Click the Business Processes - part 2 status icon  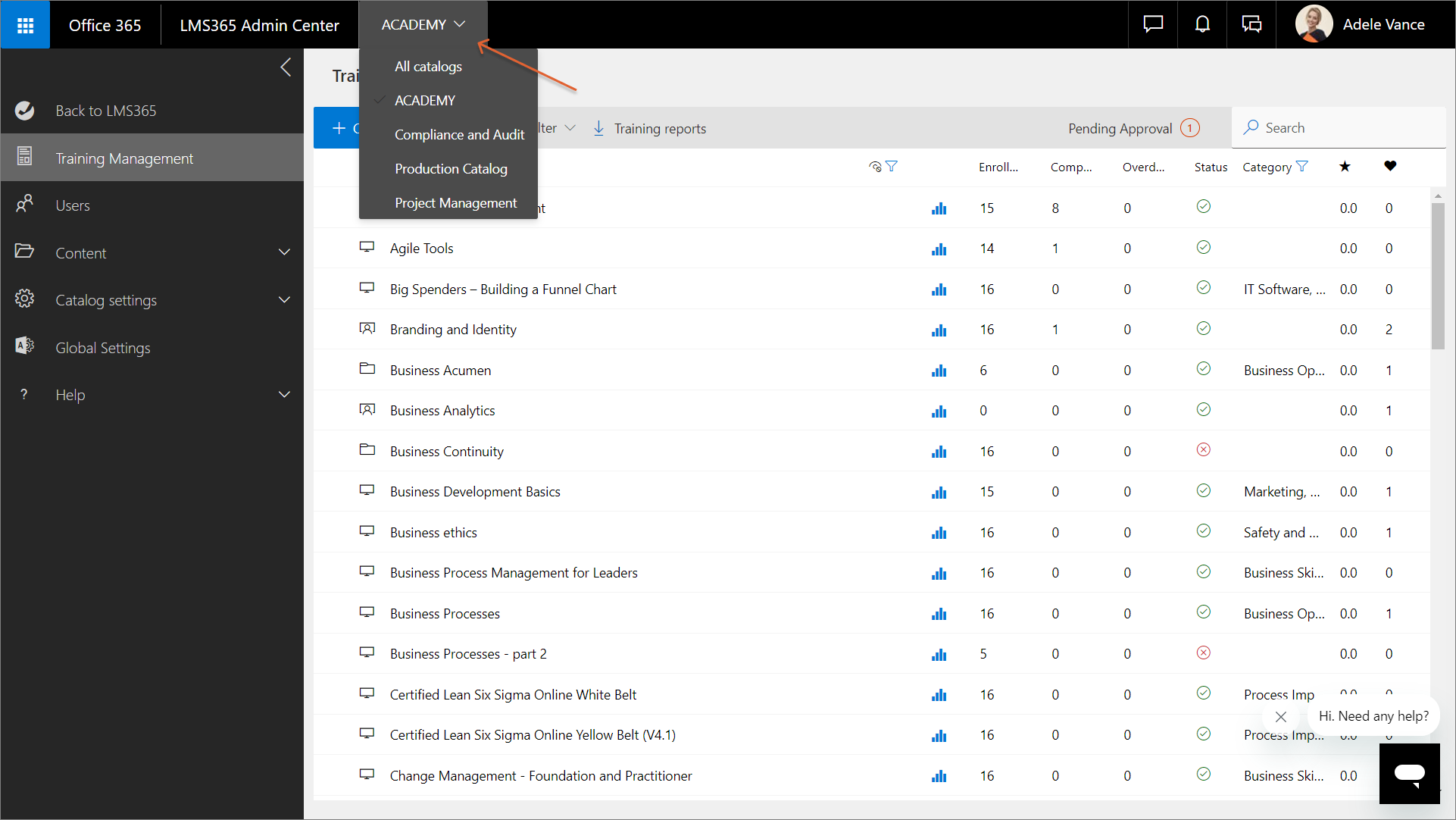click(1203, 653)
